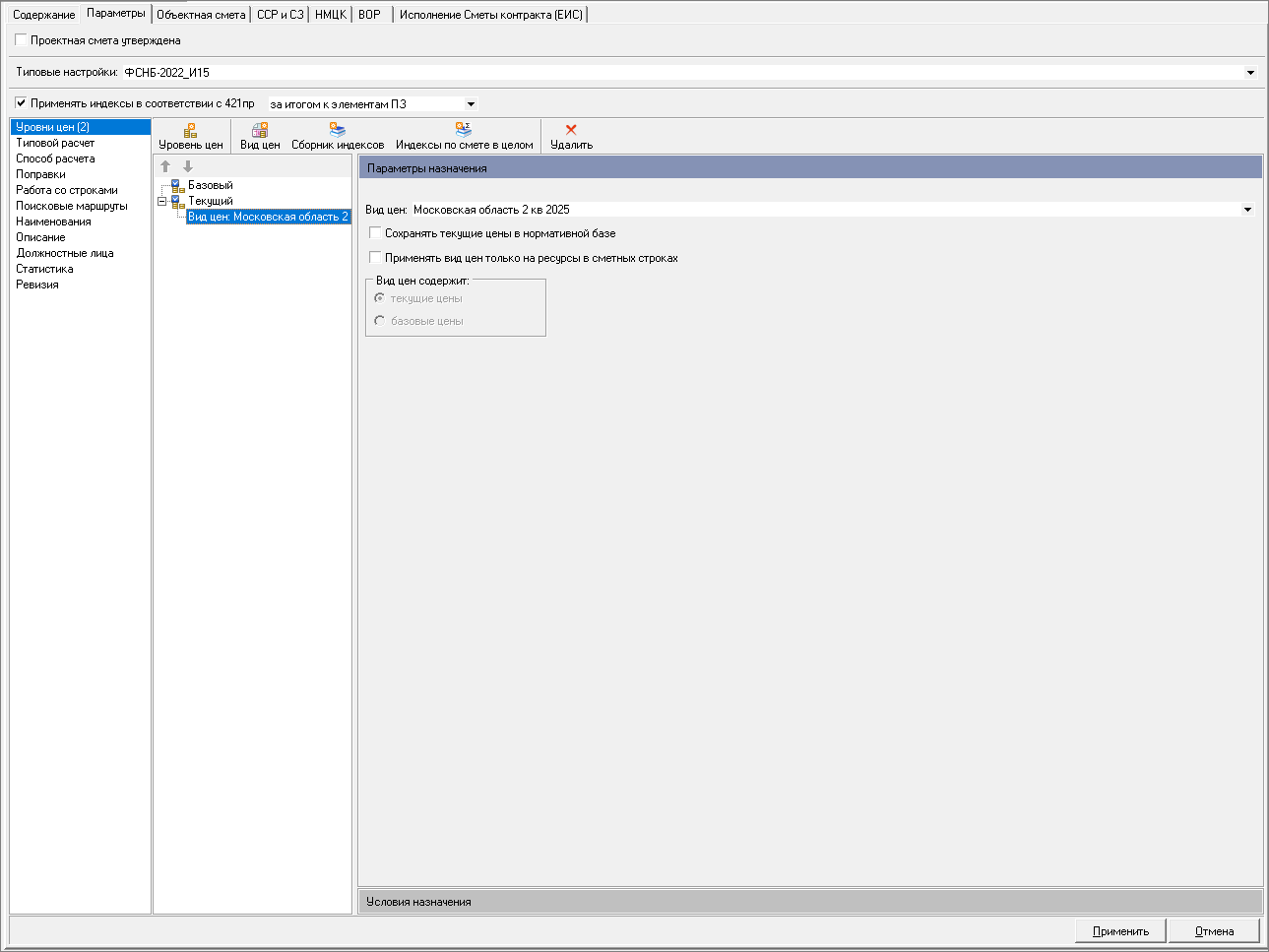Image resolution: width=1269 pixels, height=952 pixels.
Task: Open the НМЦК tab
Action: pyautogui.click(x=331, y=15)
